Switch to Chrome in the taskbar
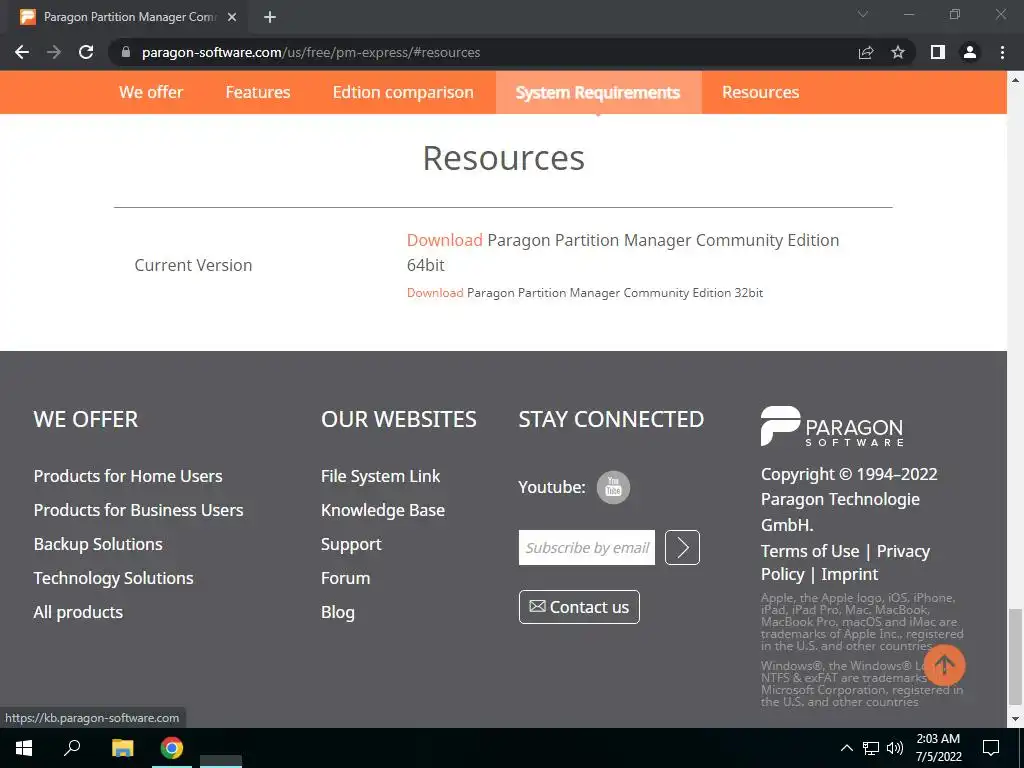The height and width of the screenshot is (768, 1024). point(172,748)
